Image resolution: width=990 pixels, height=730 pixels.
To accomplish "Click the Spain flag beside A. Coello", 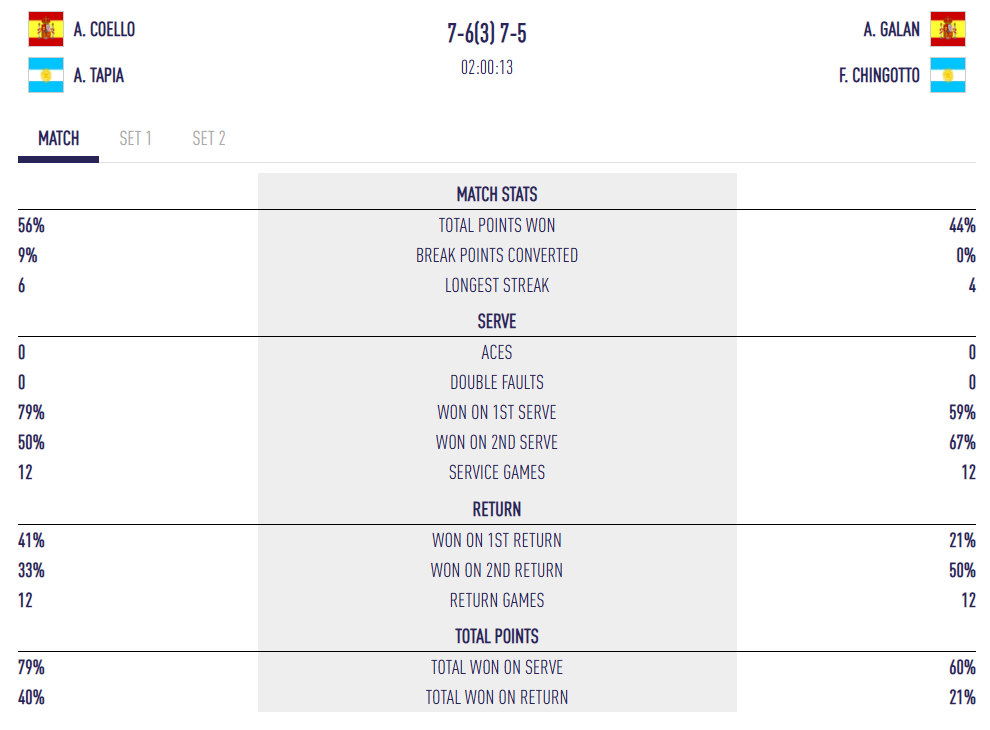I will [45, 29].
